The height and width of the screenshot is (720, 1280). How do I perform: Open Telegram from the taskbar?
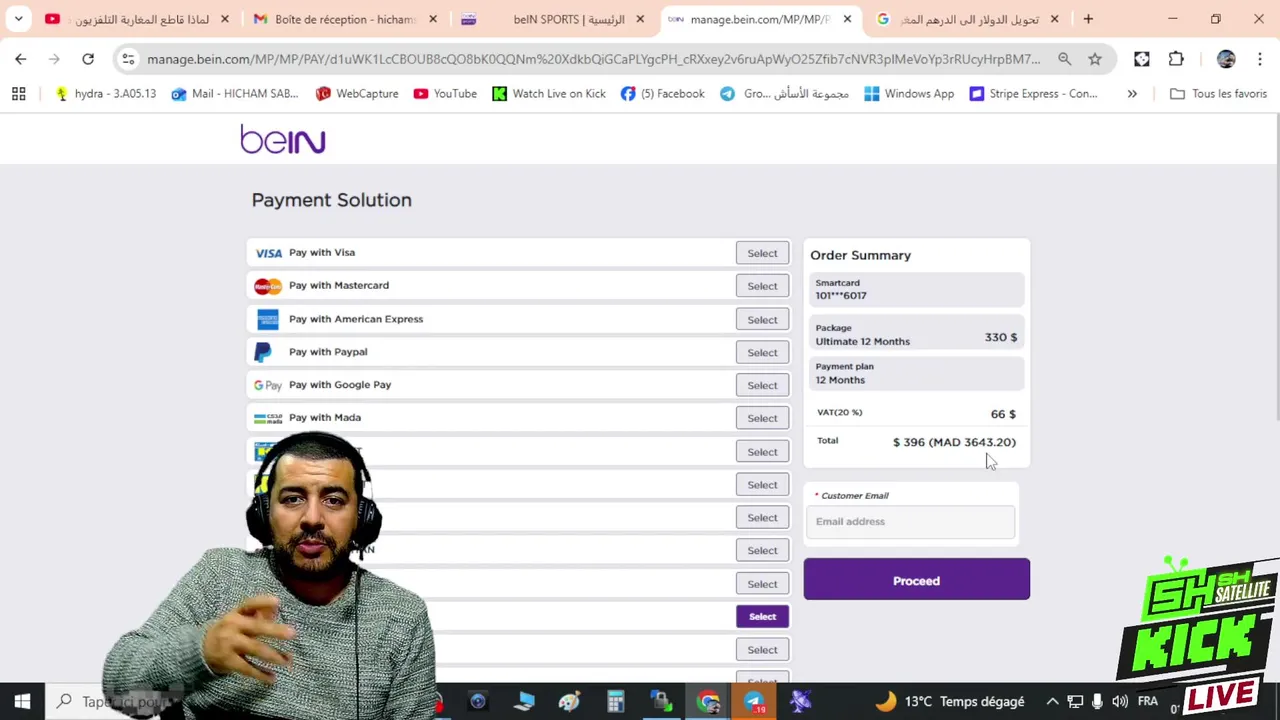754,701
